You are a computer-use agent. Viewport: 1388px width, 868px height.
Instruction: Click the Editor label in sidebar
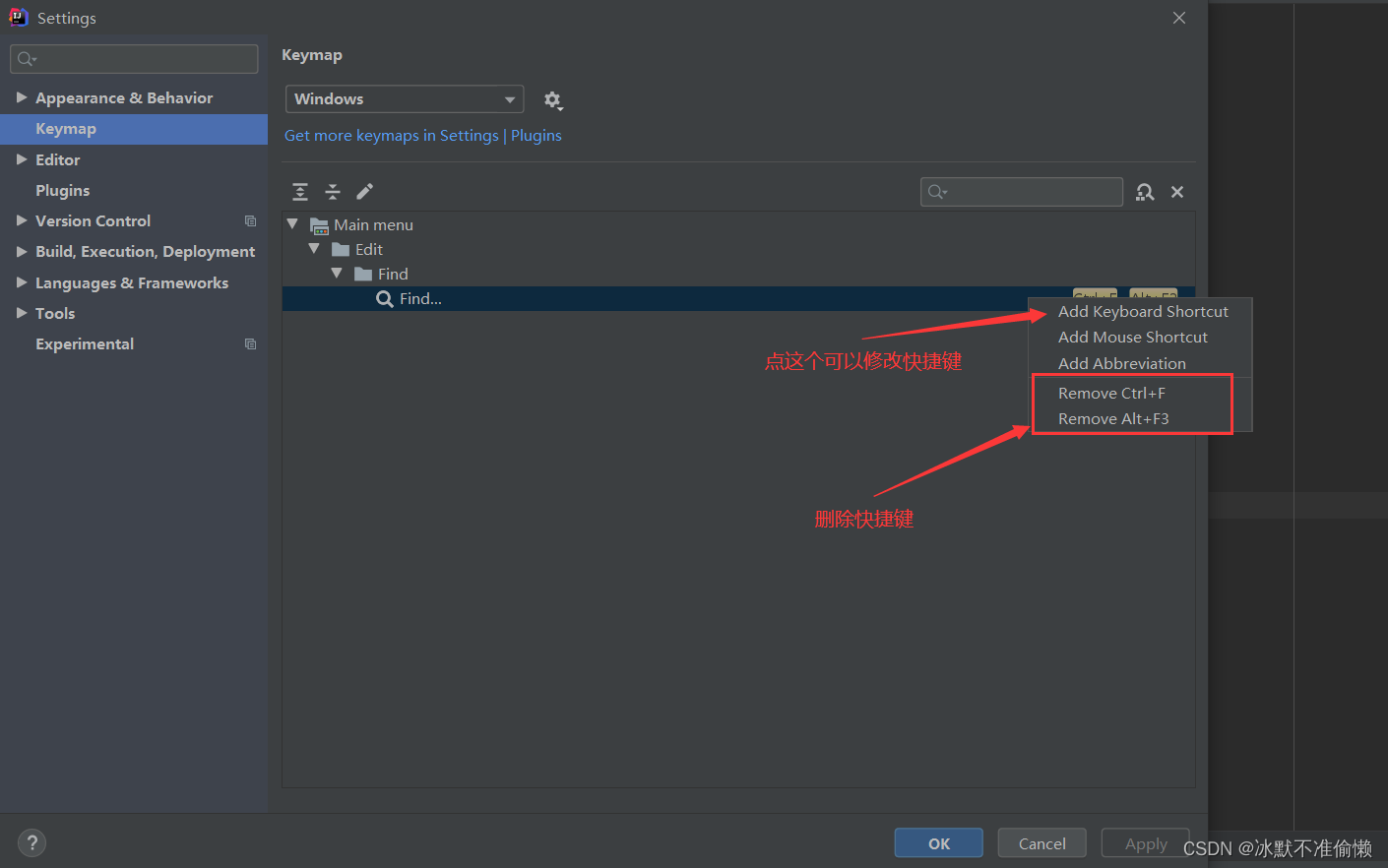click(x=58, y=160)
